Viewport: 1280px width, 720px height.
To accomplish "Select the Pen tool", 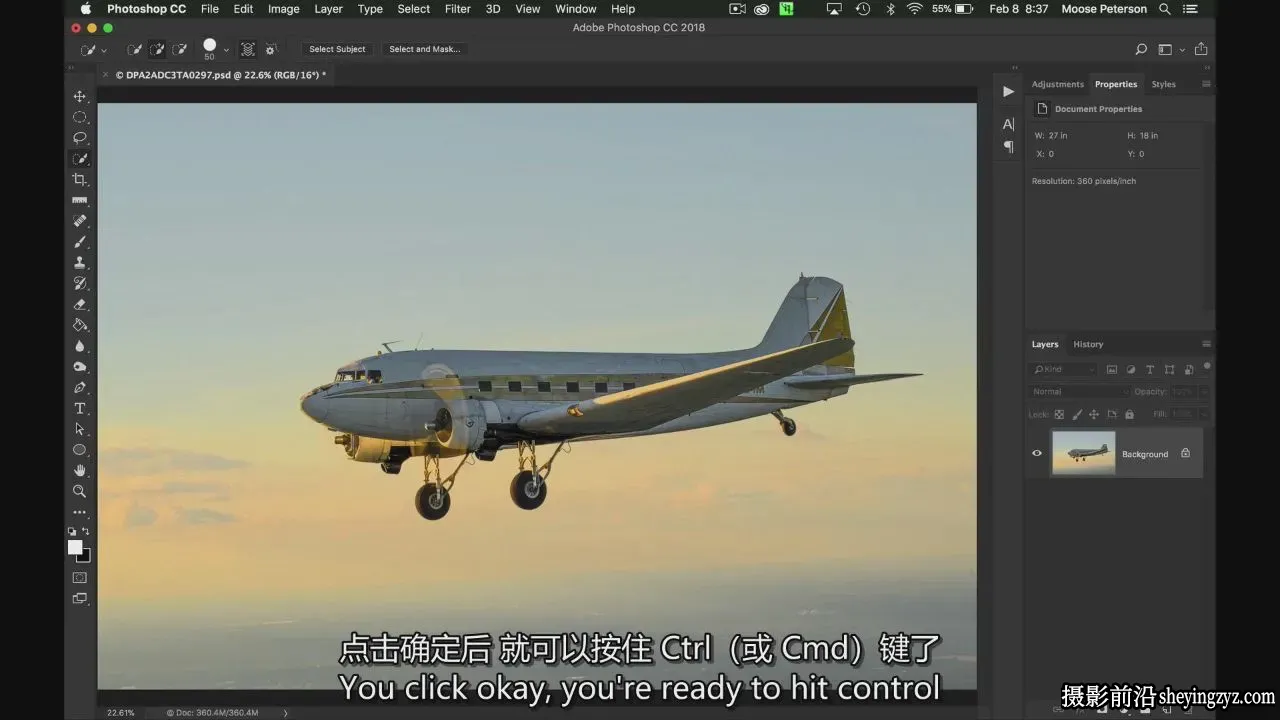I will [x=80, y=387].
